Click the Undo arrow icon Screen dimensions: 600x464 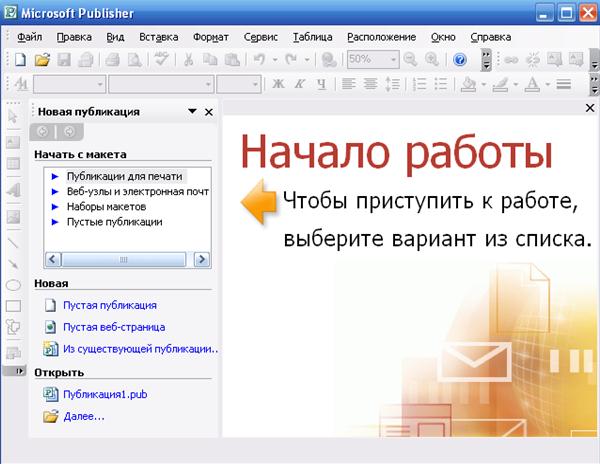(x=259, y=60)
